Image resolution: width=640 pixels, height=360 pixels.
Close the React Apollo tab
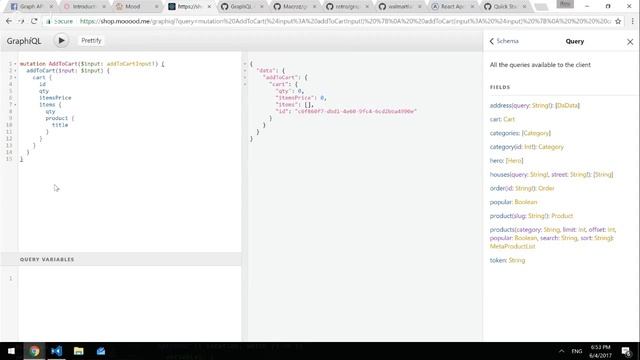(472, 7)
